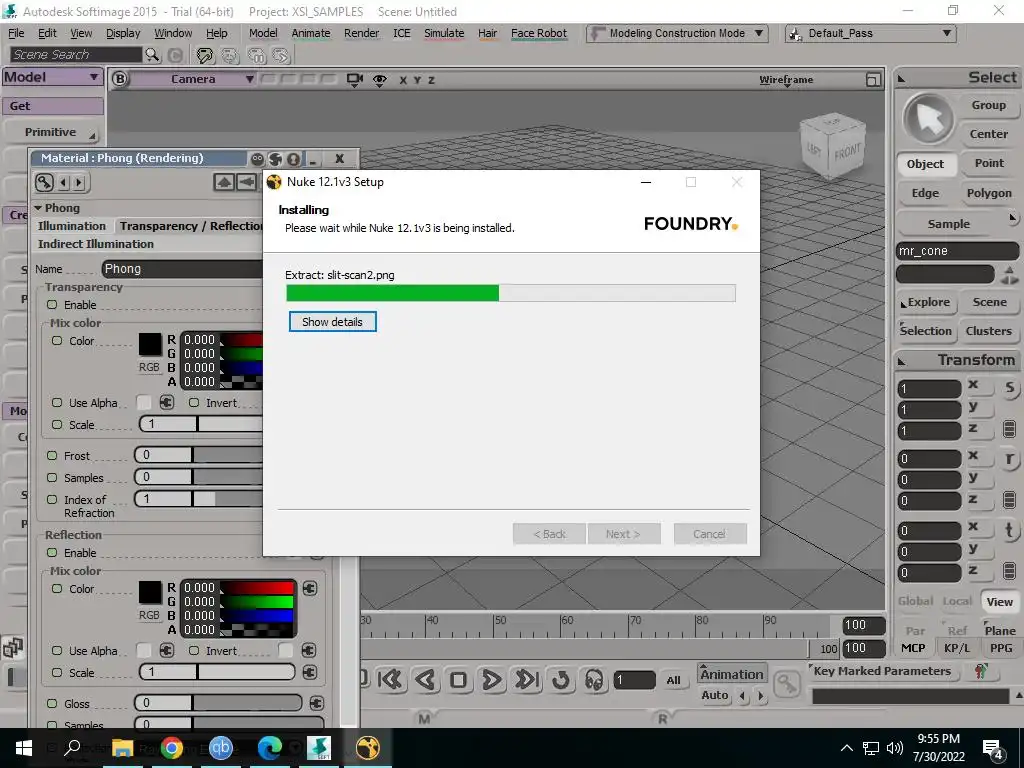Toggle the loop playback icon

pyautogui.click(x=560, y=680)
